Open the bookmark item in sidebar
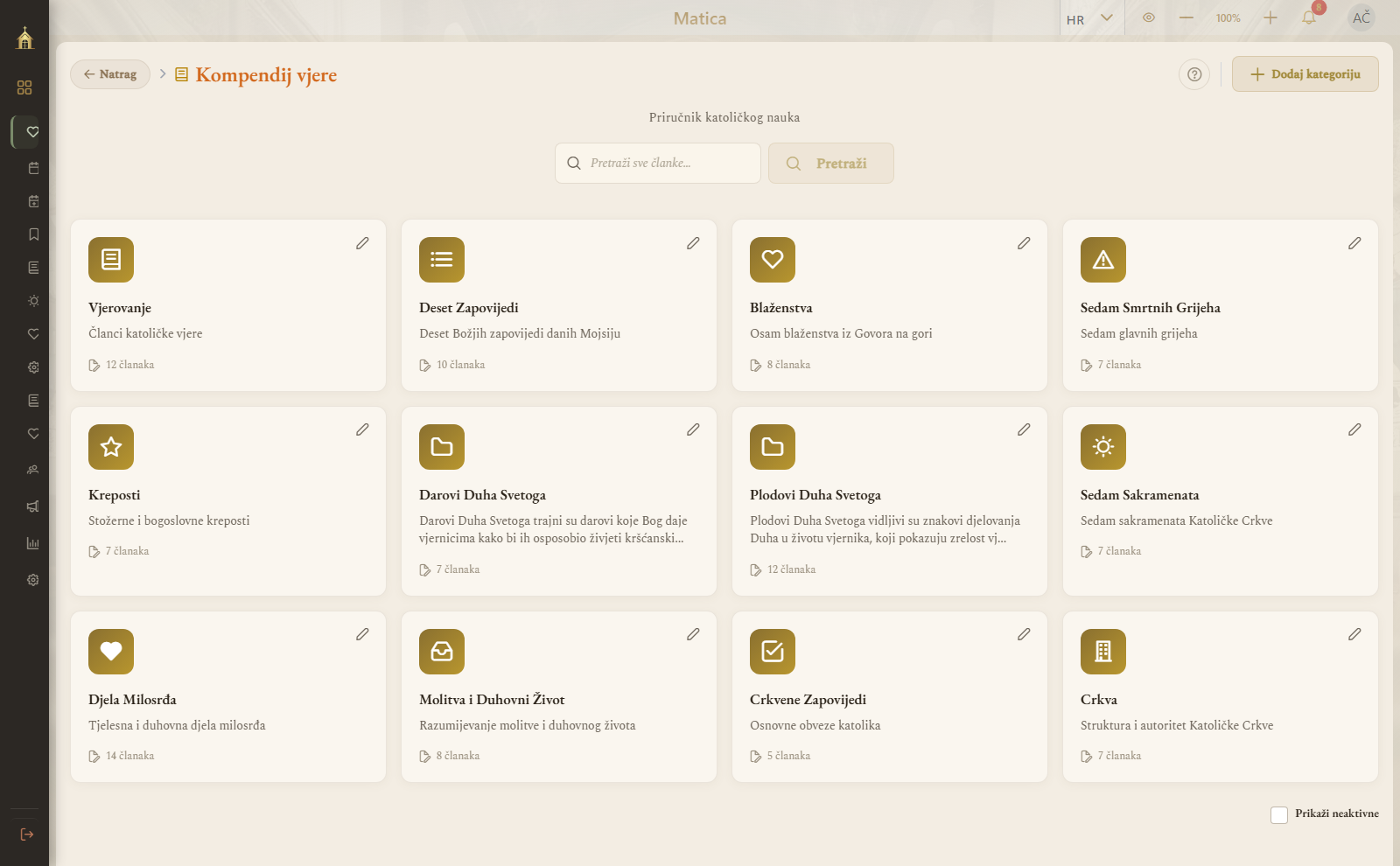 [x=33, y=234]
